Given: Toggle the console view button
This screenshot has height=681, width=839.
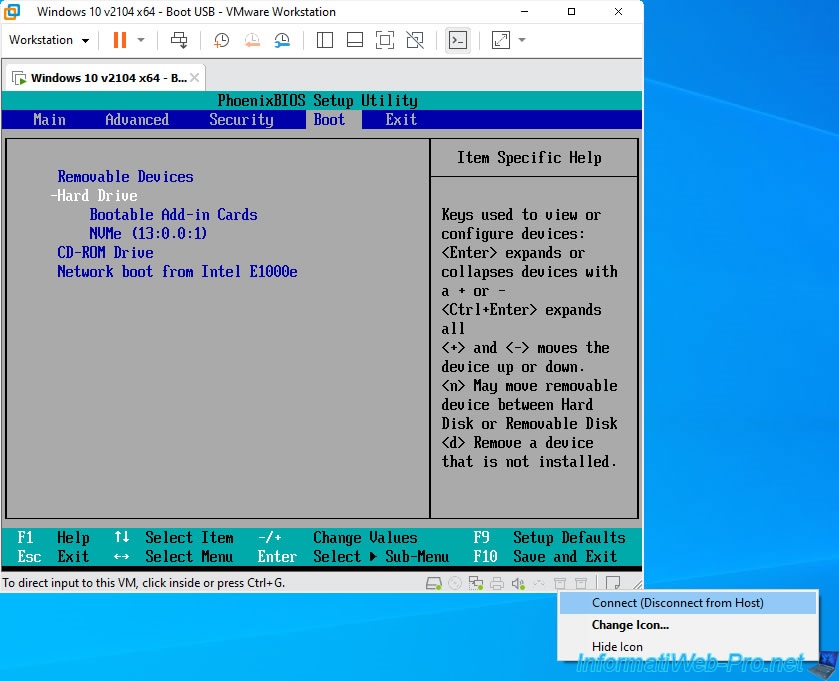Looking at the screenshot, I should [x=457, y=40].
